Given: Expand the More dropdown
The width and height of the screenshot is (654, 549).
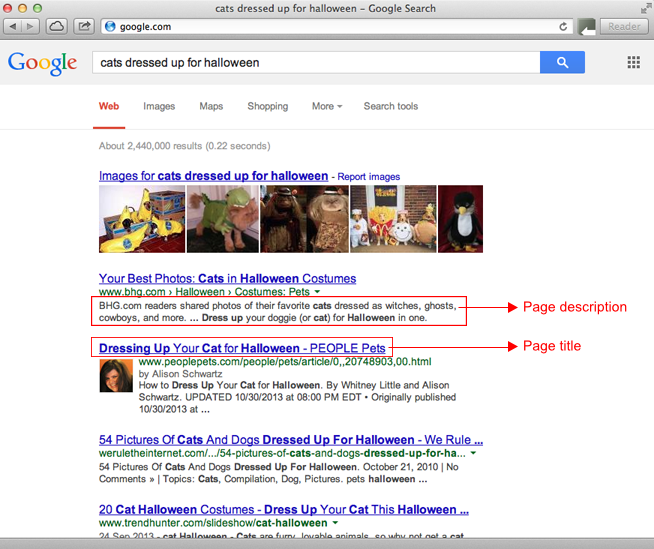Looking at the screenshot, I should (327, 106).
